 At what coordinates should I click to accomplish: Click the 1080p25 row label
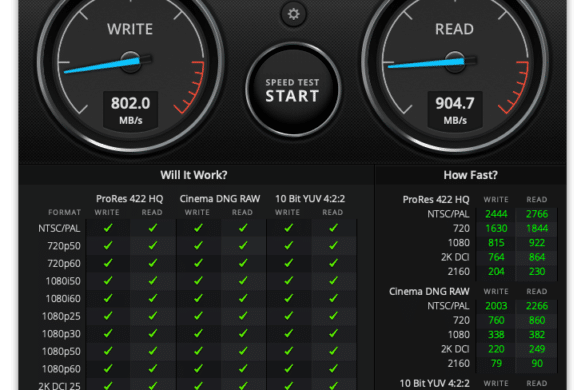[x=61, y=316]
